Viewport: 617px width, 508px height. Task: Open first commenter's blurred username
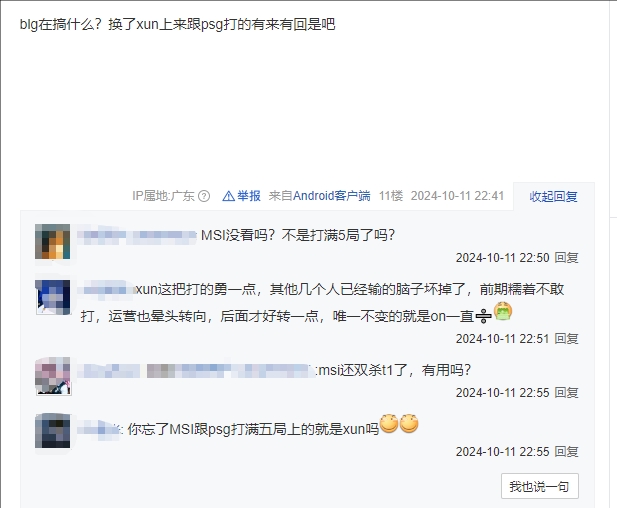pos(137,235)
